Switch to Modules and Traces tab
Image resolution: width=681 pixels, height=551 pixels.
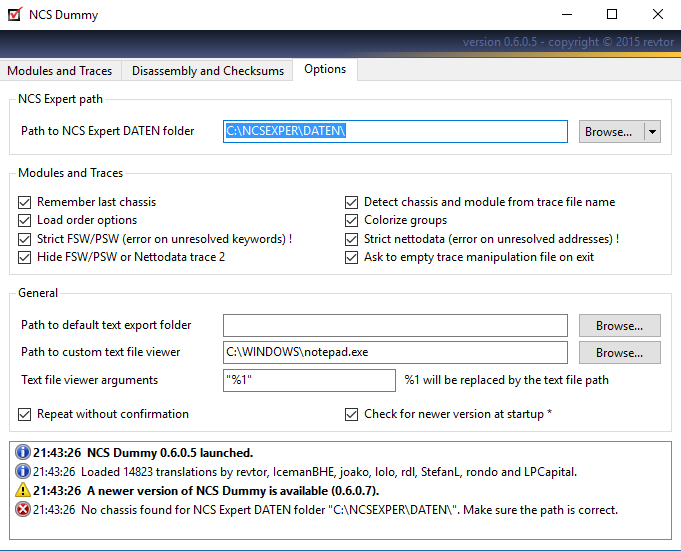(60, 71)
